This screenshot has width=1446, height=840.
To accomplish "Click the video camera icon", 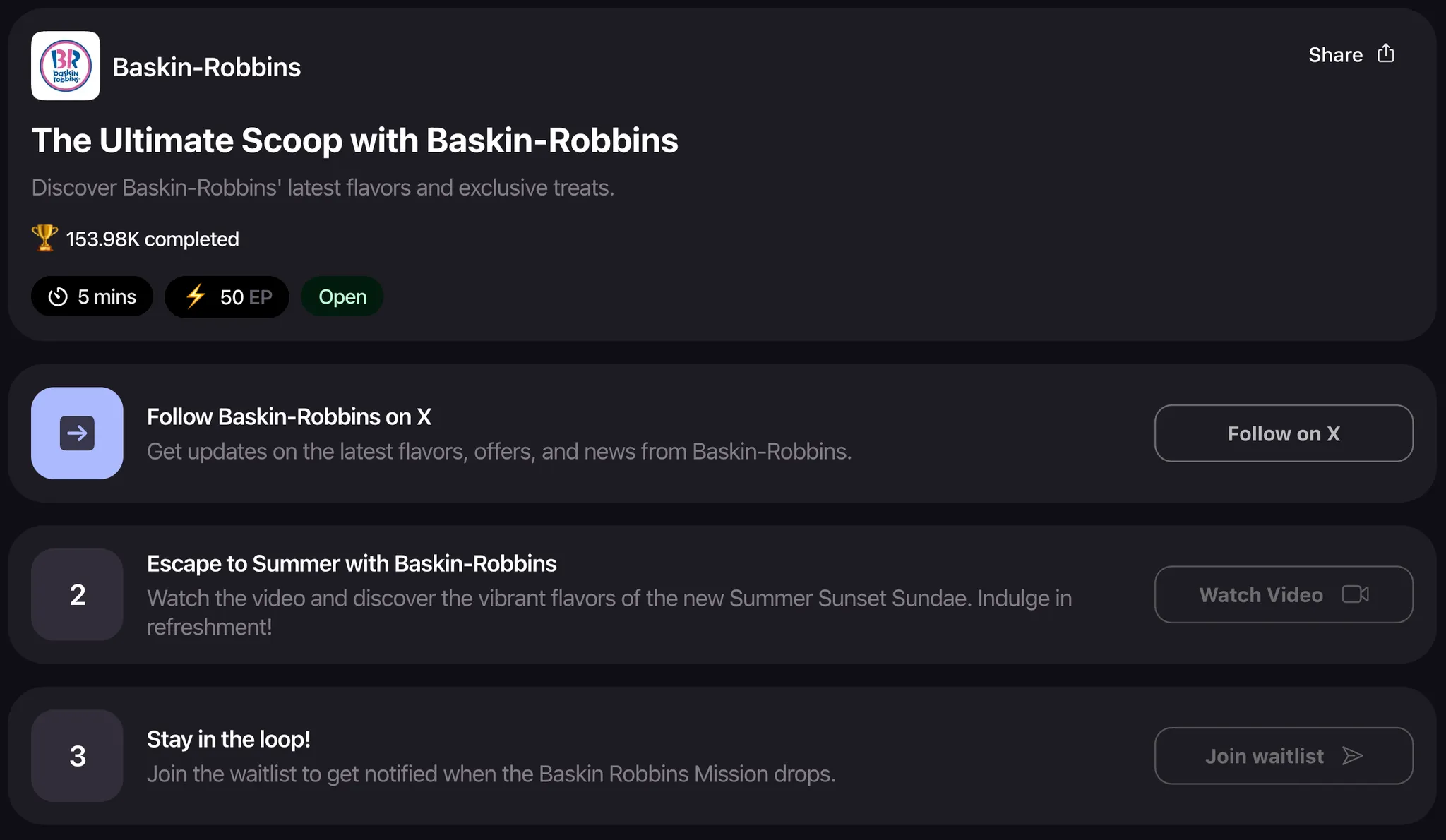I will (x=1355, y=594).
